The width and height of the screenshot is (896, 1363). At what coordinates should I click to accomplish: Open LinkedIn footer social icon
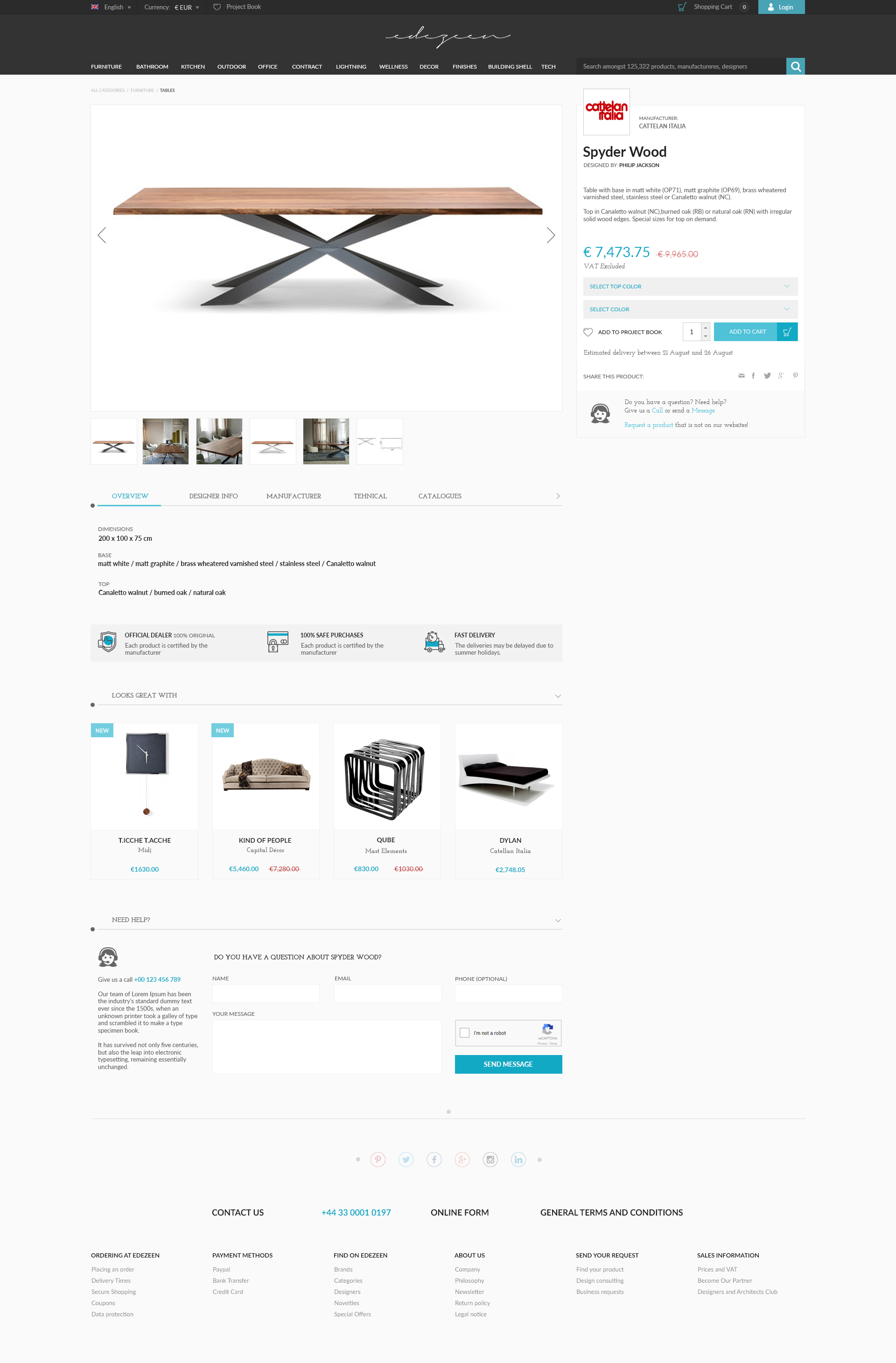(518, 1160)
